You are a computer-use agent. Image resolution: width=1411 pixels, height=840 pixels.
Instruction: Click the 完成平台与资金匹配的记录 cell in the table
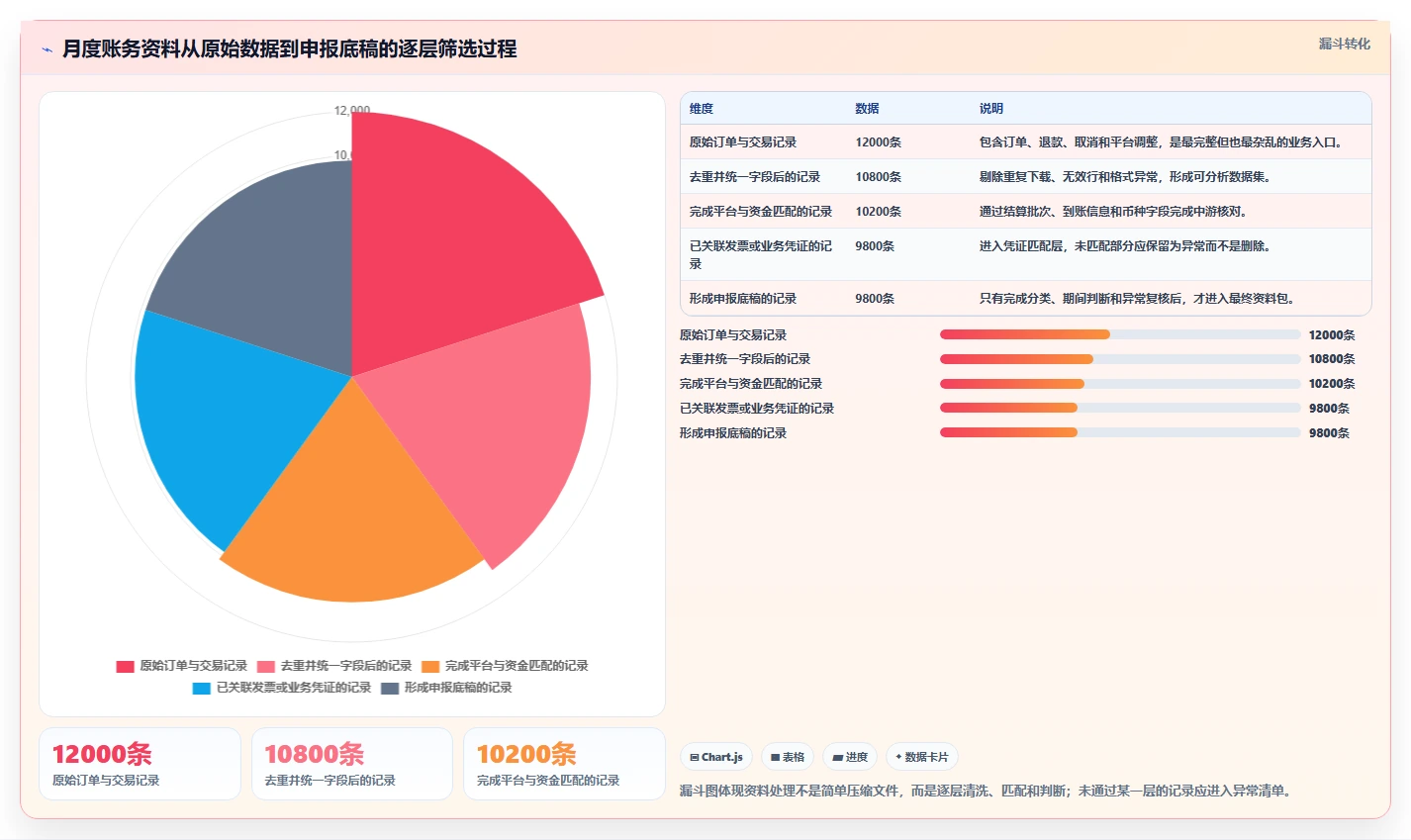[761, 212]
